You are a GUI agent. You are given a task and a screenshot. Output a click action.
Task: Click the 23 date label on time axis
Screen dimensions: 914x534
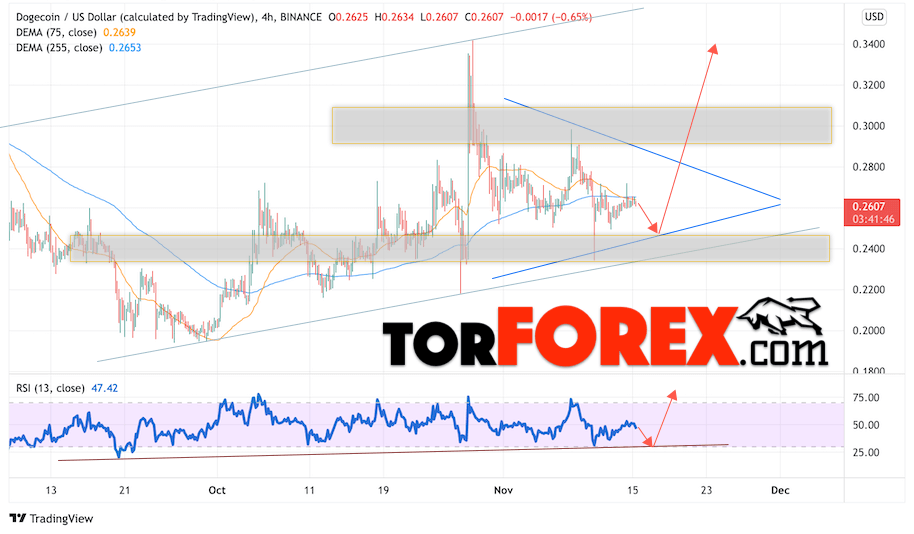click(x=706, y=491)
